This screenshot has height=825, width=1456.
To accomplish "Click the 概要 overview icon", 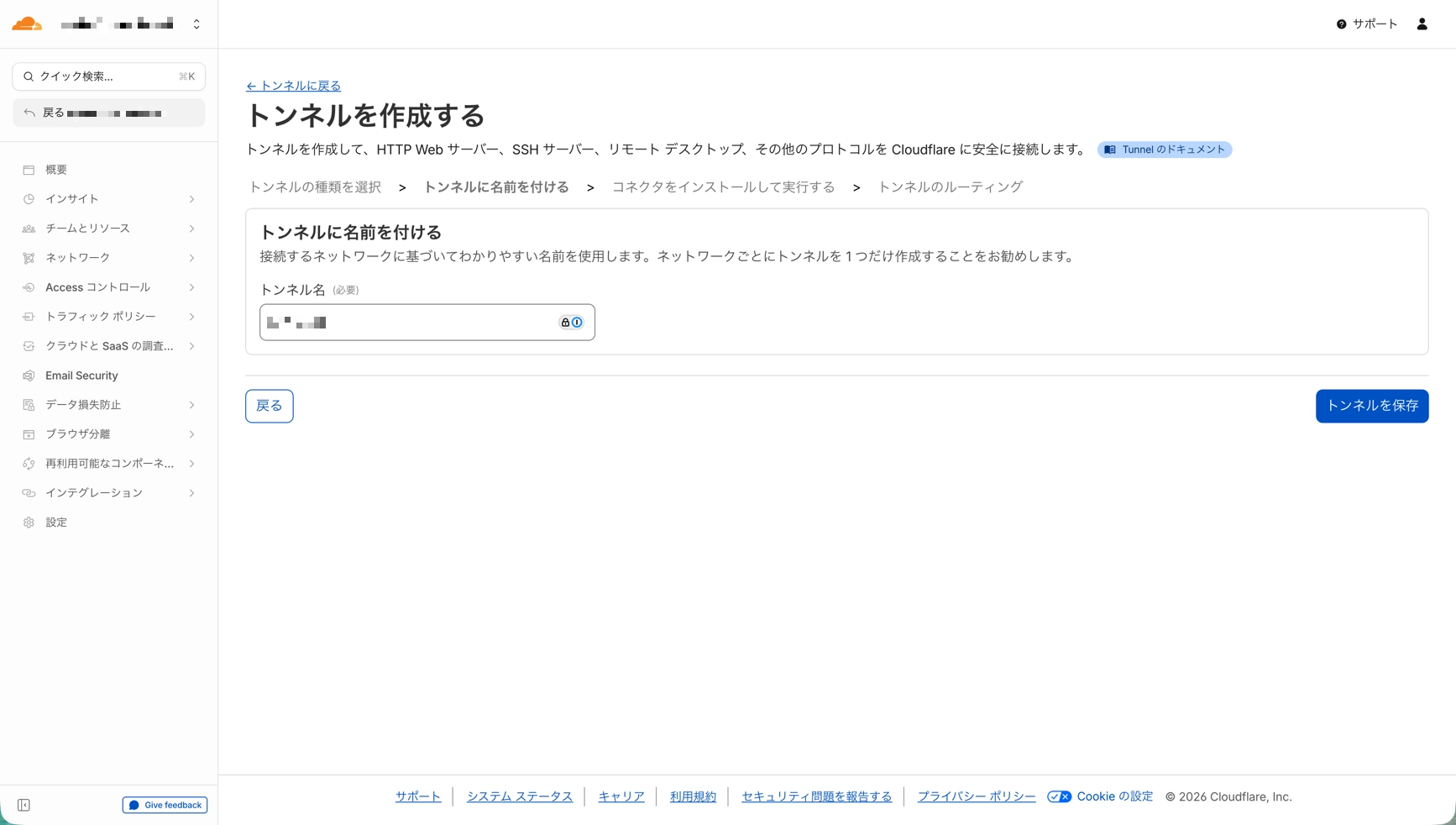I will pos(29,170).
